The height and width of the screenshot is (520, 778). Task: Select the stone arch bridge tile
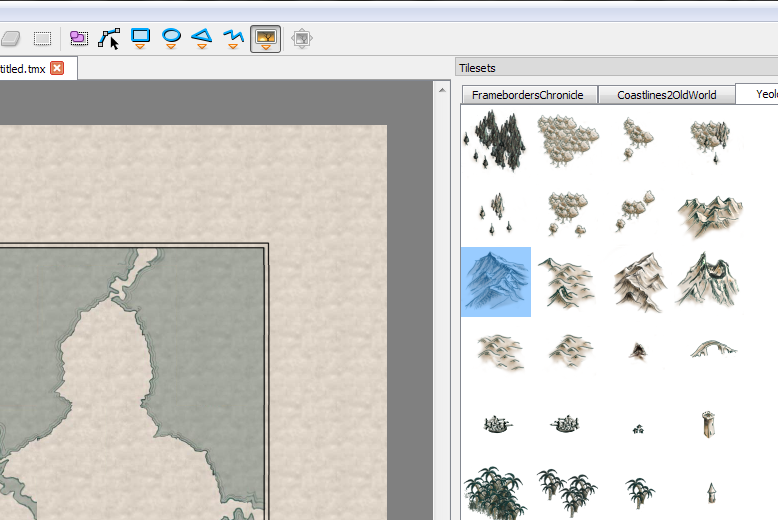713,348
